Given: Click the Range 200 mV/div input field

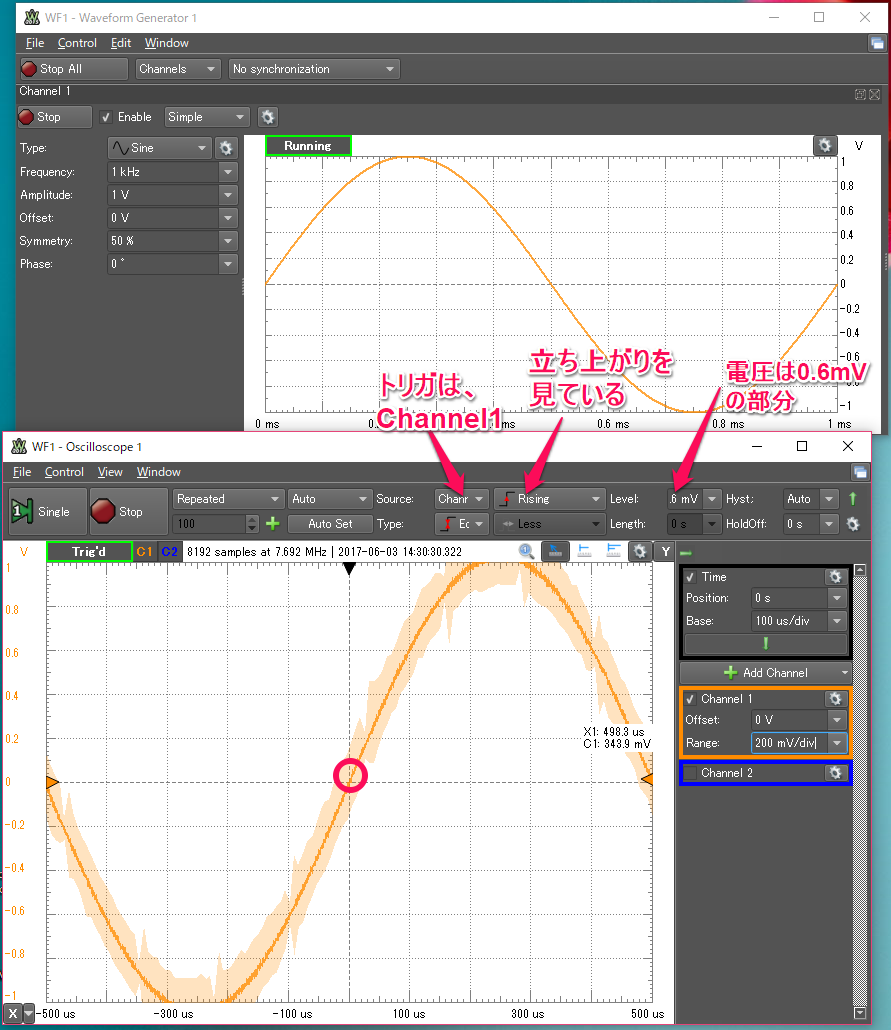Looking at the screenshot, I should click(788, 742).
